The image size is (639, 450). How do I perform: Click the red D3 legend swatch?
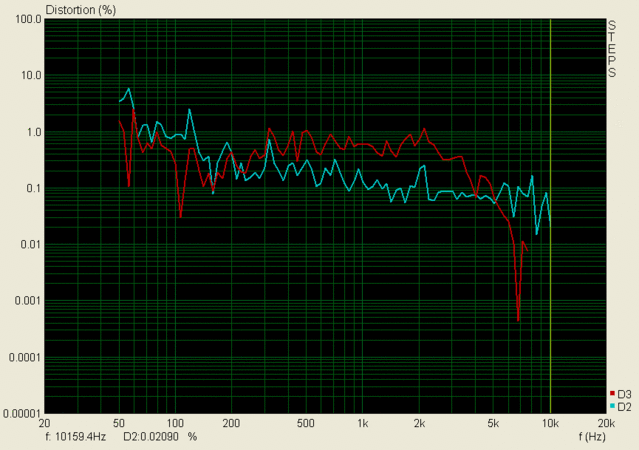[612, 393]
